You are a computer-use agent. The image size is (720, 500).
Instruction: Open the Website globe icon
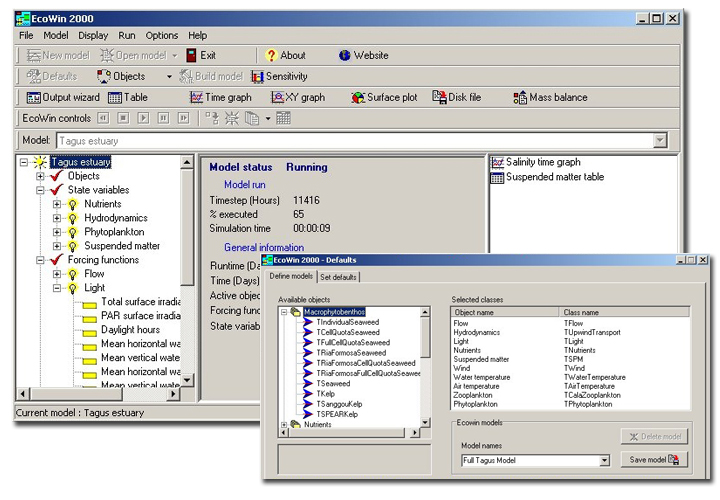[x=344, y=56]
